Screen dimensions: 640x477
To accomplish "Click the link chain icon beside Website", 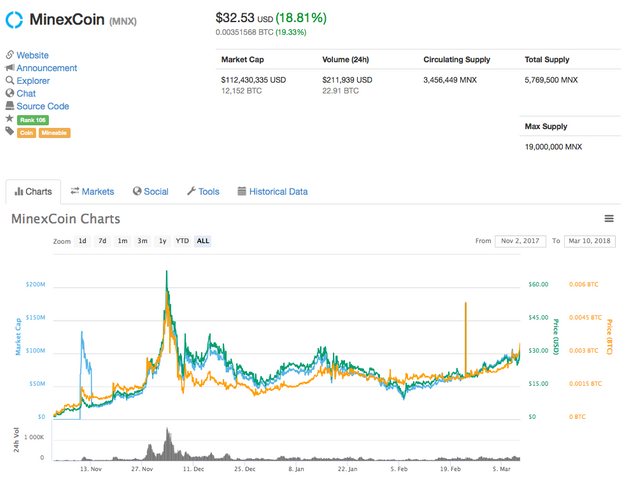I will tap(10, 55).
